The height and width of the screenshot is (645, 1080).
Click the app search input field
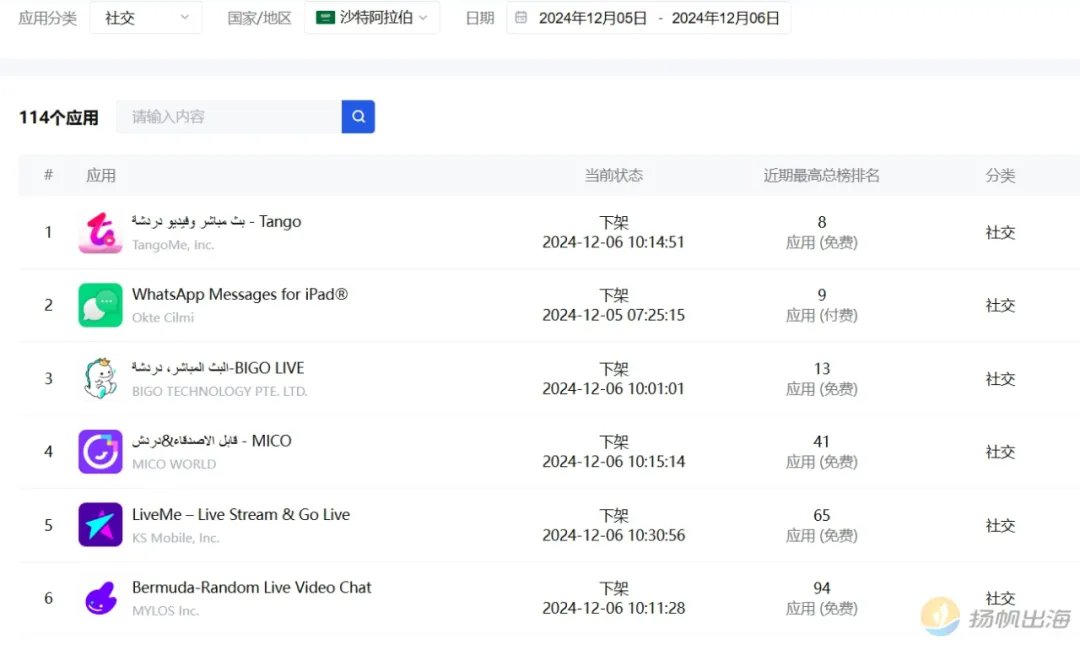point(229,117)
